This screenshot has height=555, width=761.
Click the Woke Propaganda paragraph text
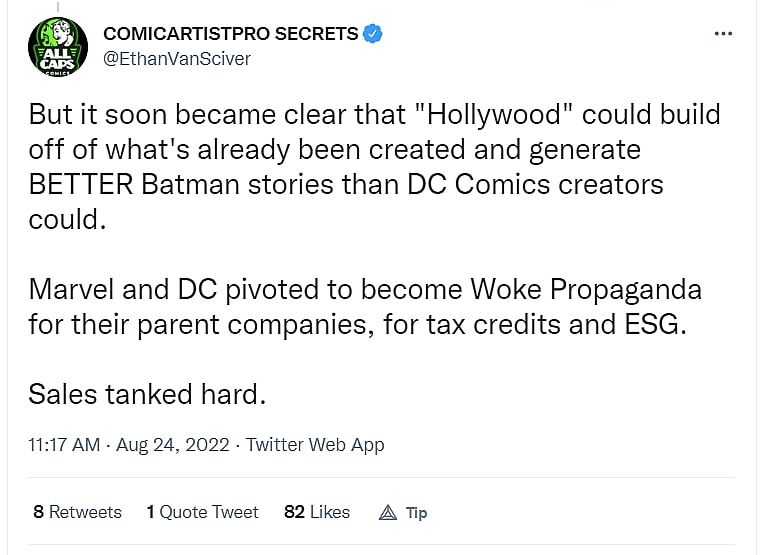[x=364, y=290]
